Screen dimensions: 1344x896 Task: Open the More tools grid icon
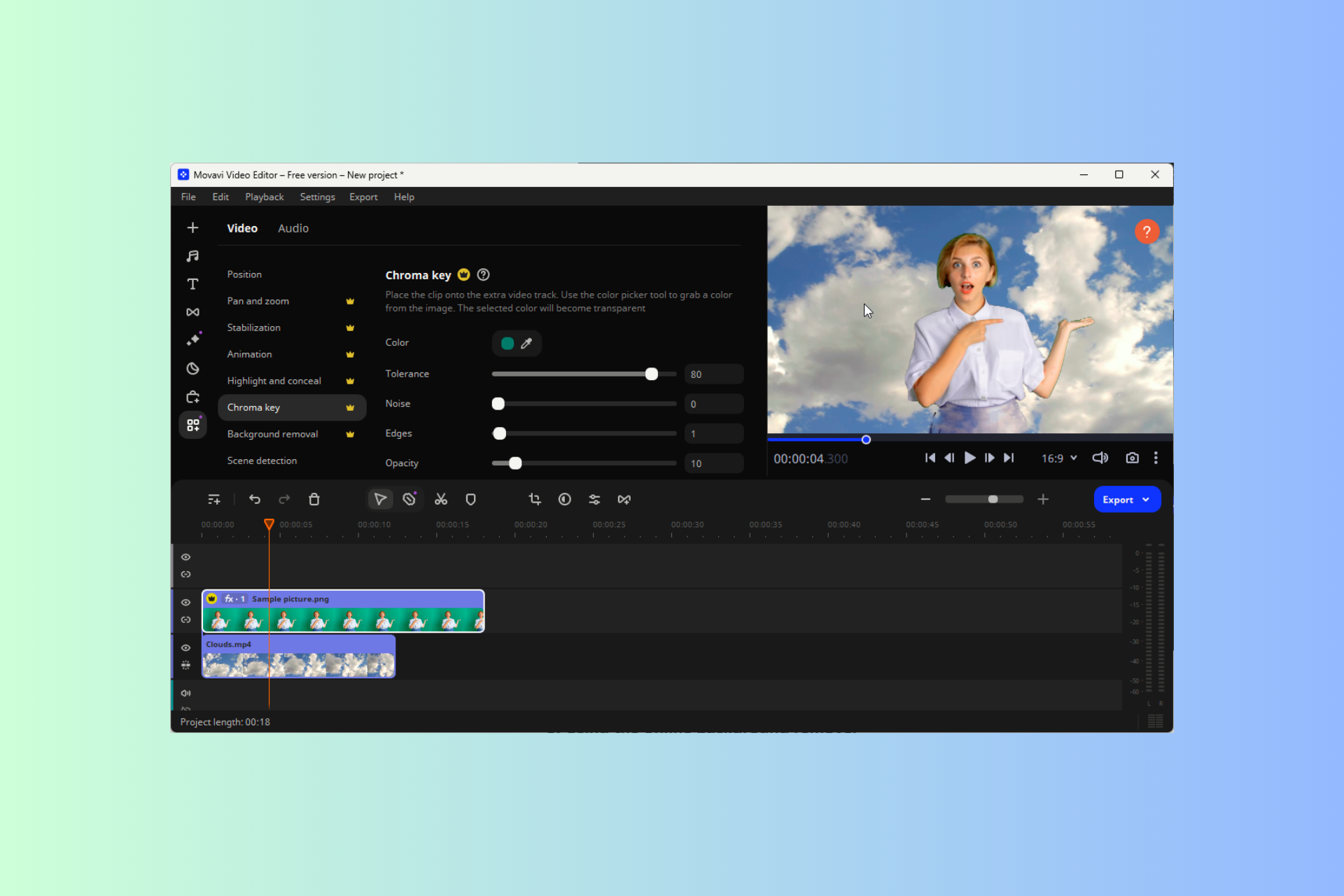click(x=192, y=425)
